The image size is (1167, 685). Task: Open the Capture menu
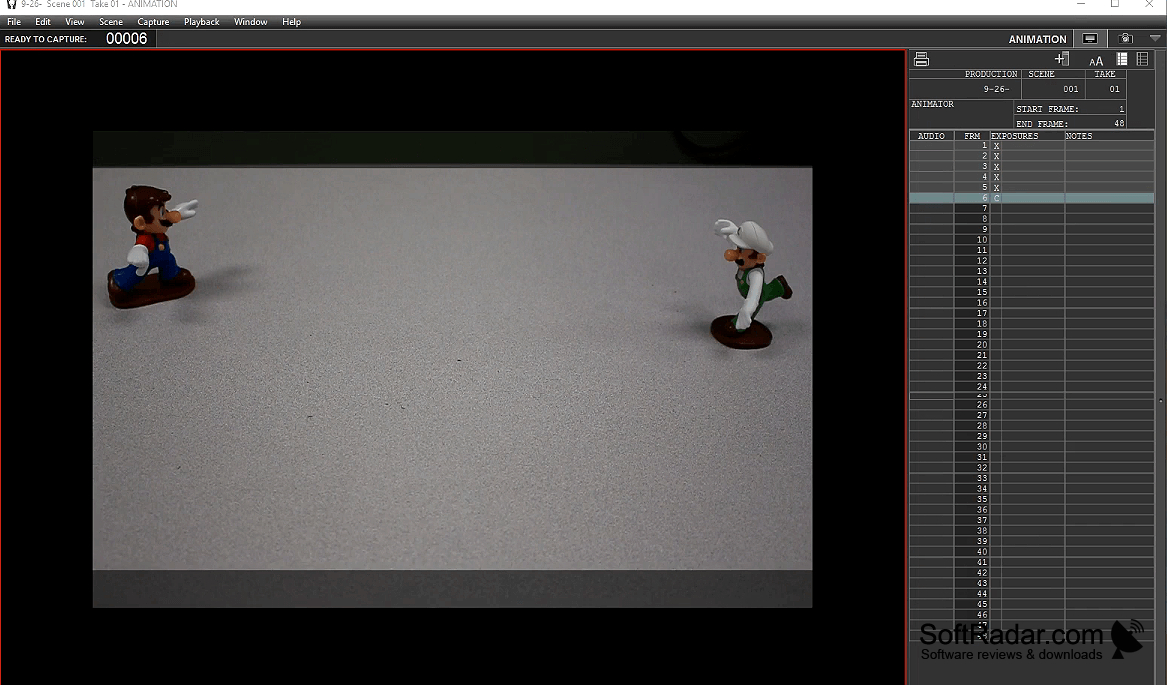pos(153,22)
